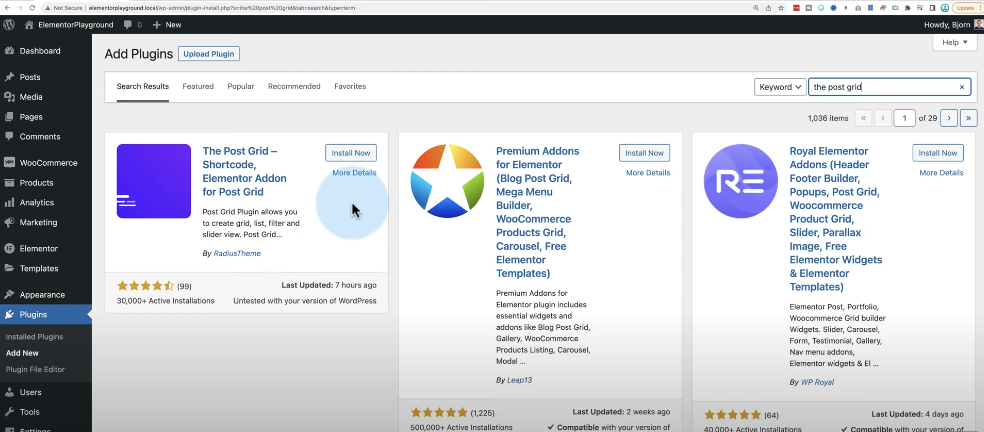Open the ElementorPlayground site home link
Viewport: 984px width, 432px height.
69,24
